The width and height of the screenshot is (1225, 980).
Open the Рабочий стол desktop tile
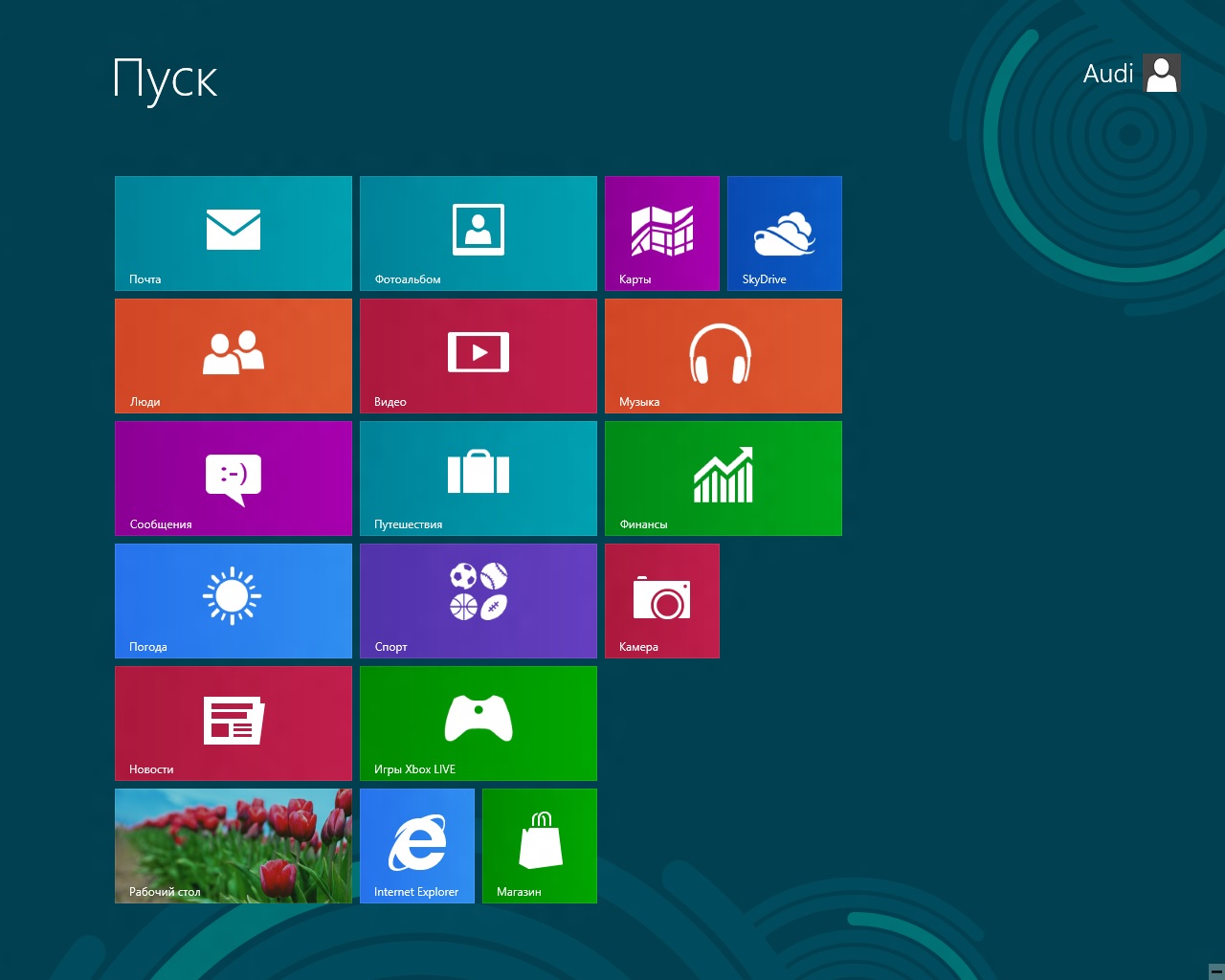[234, 846]
